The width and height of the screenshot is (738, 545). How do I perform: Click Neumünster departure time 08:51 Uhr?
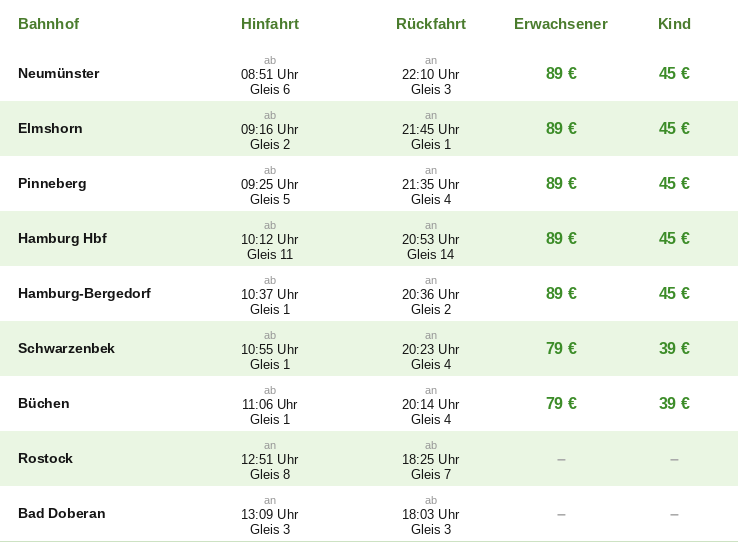click(x=270, y=74)
